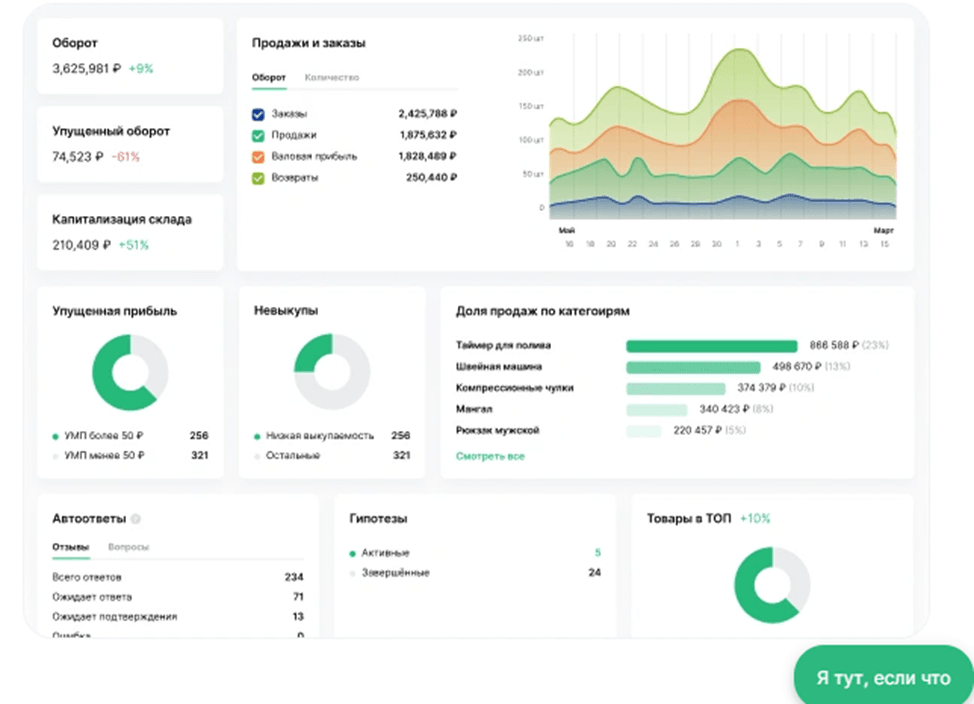Open the Вопросы tab in Автоответы
Viewport: 974px width, 704px height.
coord(129,548)
